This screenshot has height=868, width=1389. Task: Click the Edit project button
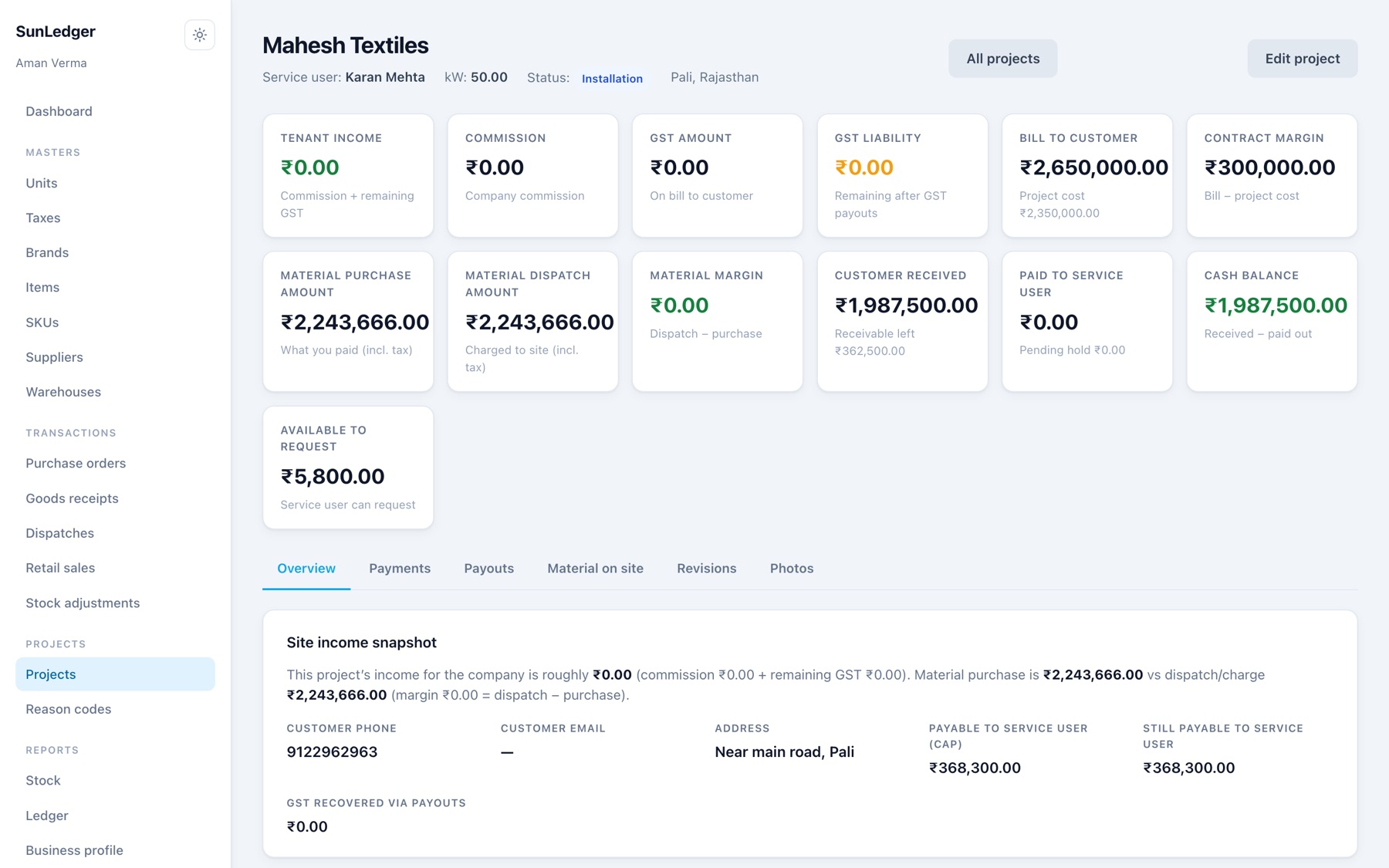click(x=1302, y=59)
